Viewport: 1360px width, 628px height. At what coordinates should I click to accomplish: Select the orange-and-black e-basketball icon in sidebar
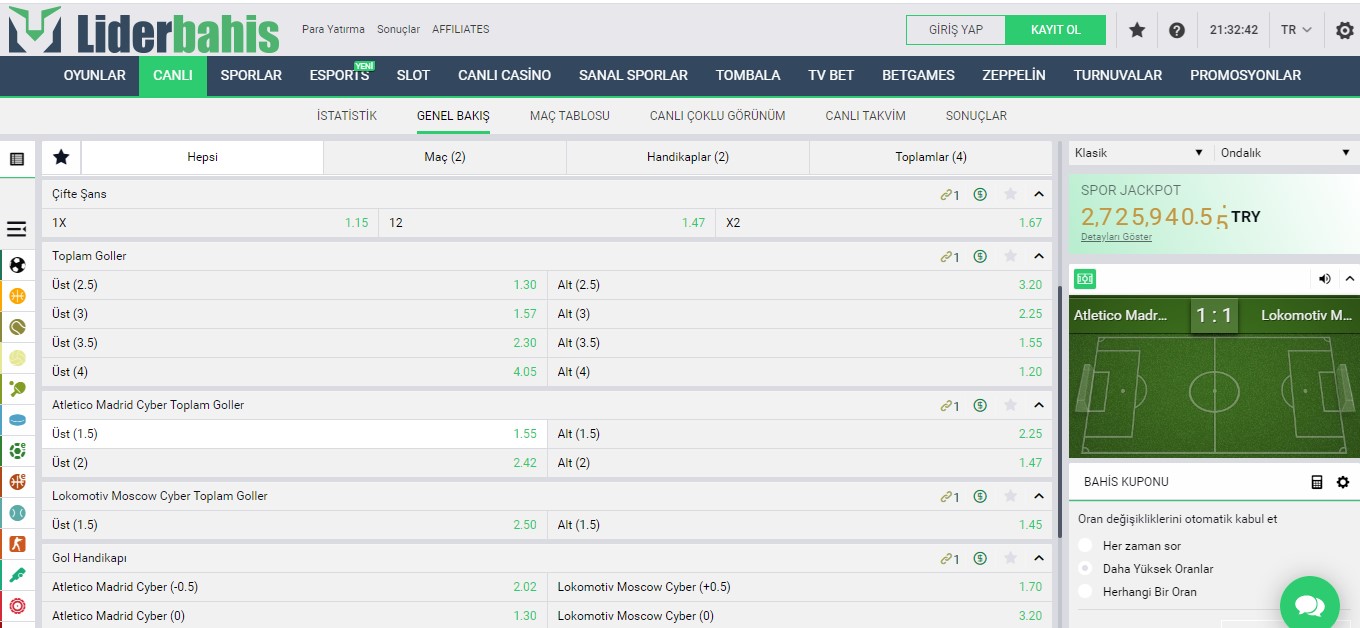click(17, 482)
